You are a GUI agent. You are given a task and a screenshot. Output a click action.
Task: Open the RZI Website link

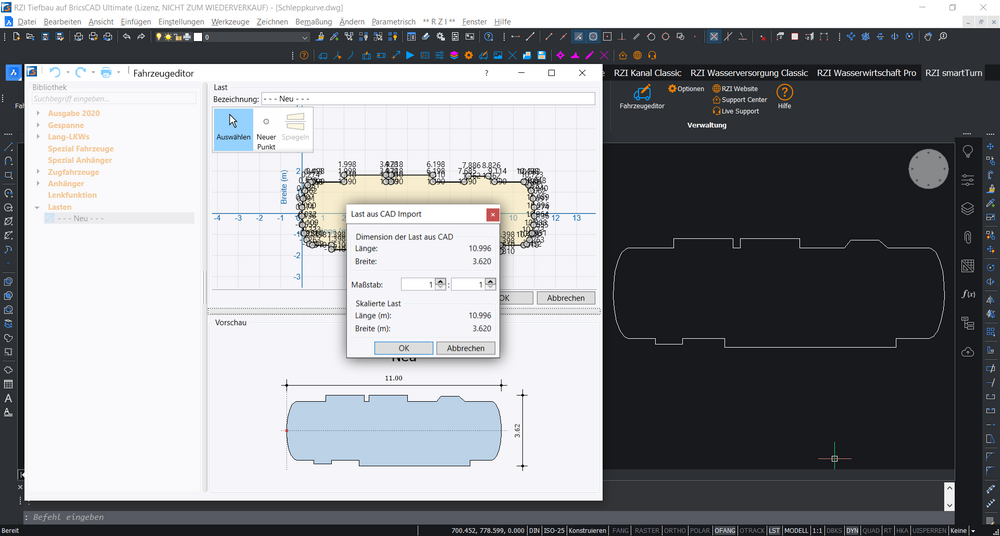tap(735, 89)
